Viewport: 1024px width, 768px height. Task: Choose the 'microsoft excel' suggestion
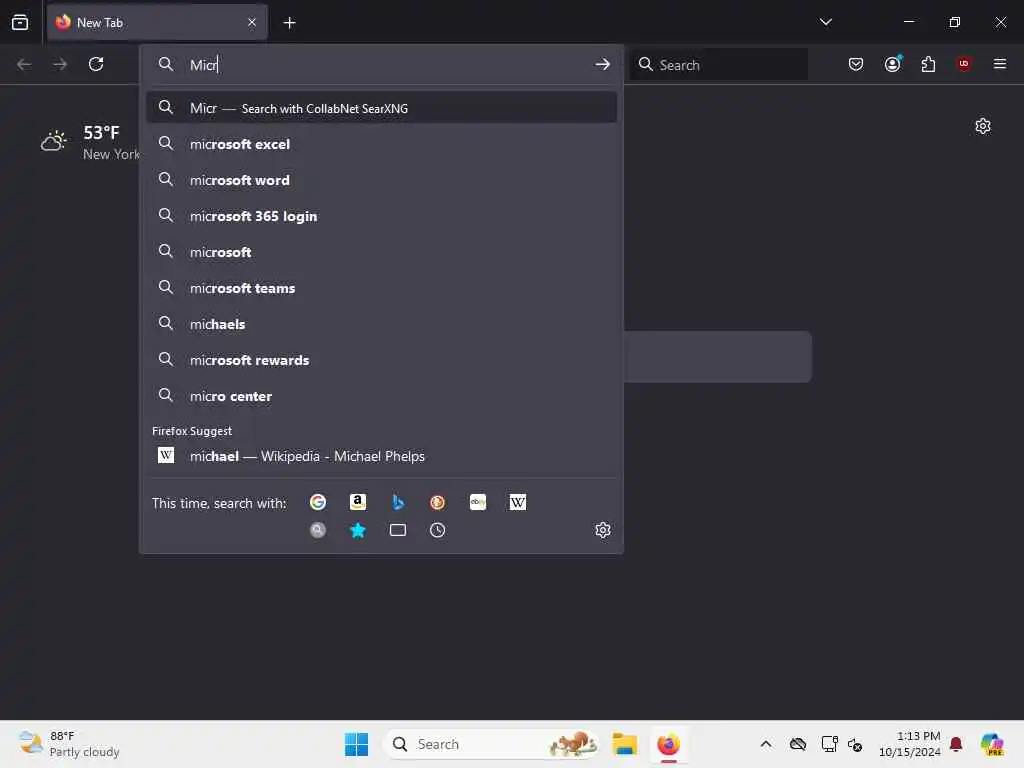click(x=381, y=144)
